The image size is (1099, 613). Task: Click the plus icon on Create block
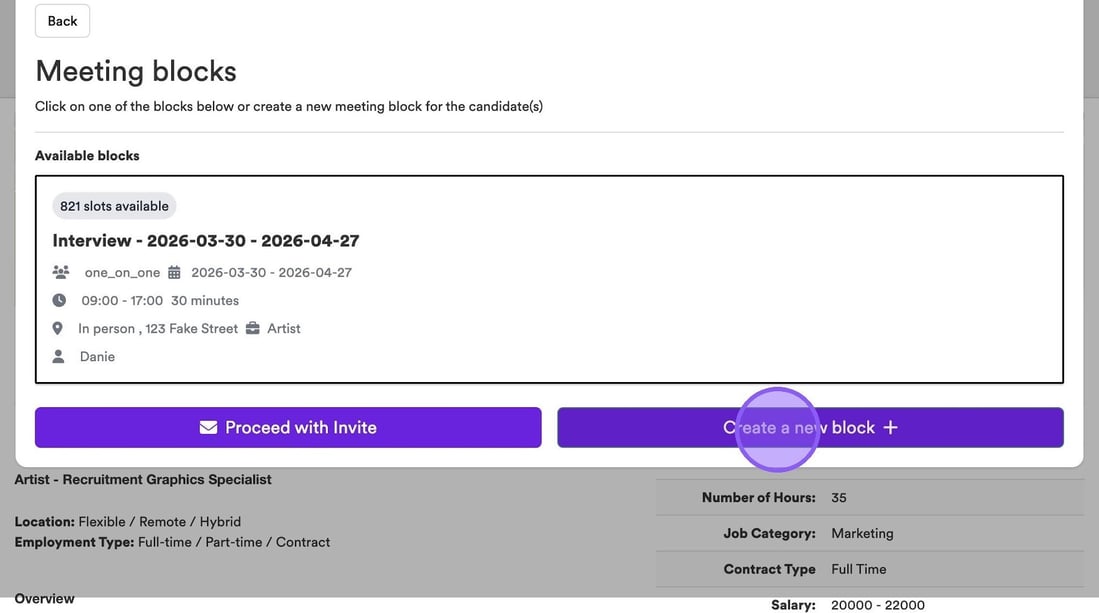tap(890, 427)
